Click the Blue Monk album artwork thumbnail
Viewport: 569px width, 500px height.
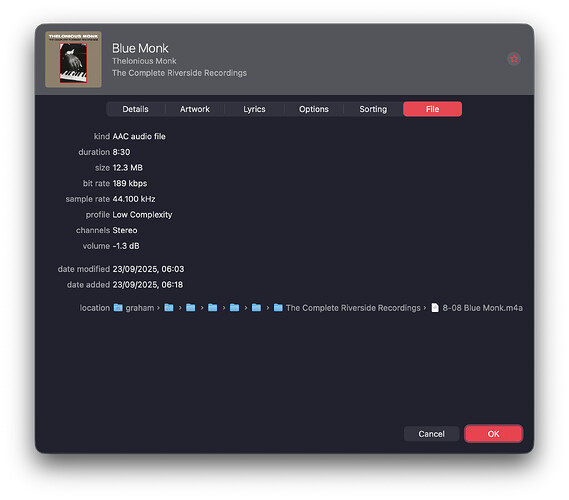click(x=73, y=60)
